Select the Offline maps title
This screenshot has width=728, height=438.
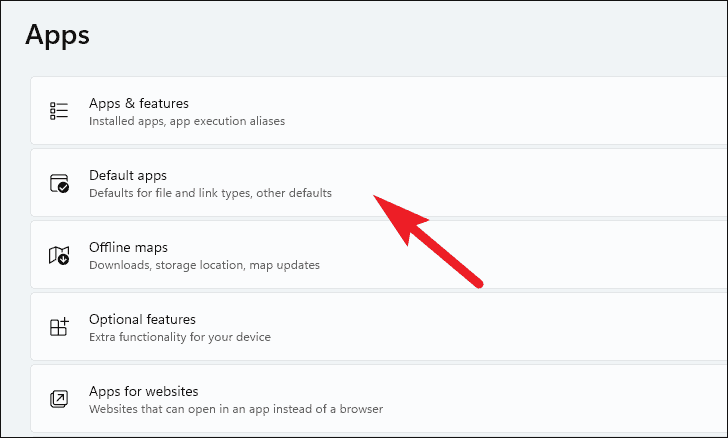[x=128, y=247]
